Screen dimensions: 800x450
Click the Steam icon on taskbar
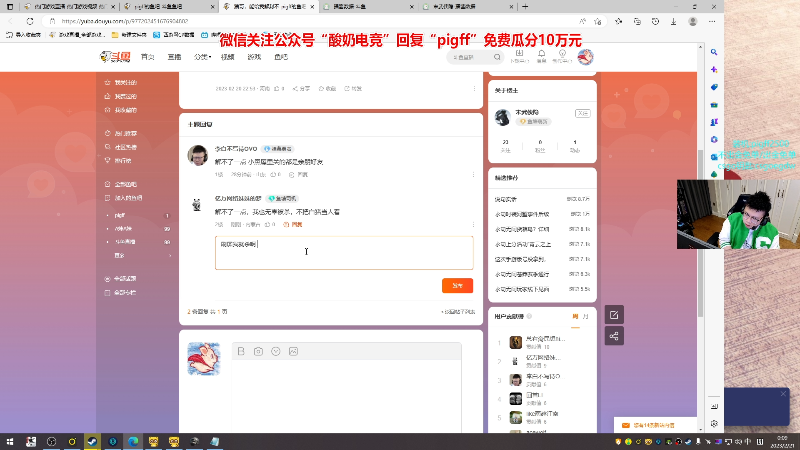point(92,441)
